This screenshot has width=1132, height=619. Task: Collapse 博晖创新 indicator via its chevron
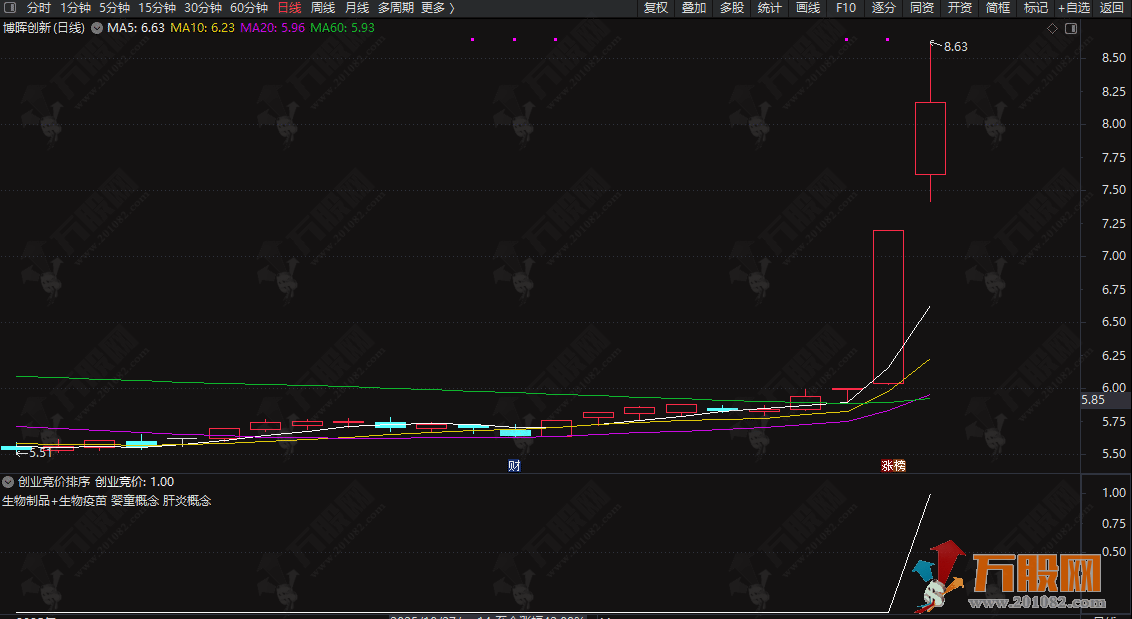point(96,28)
